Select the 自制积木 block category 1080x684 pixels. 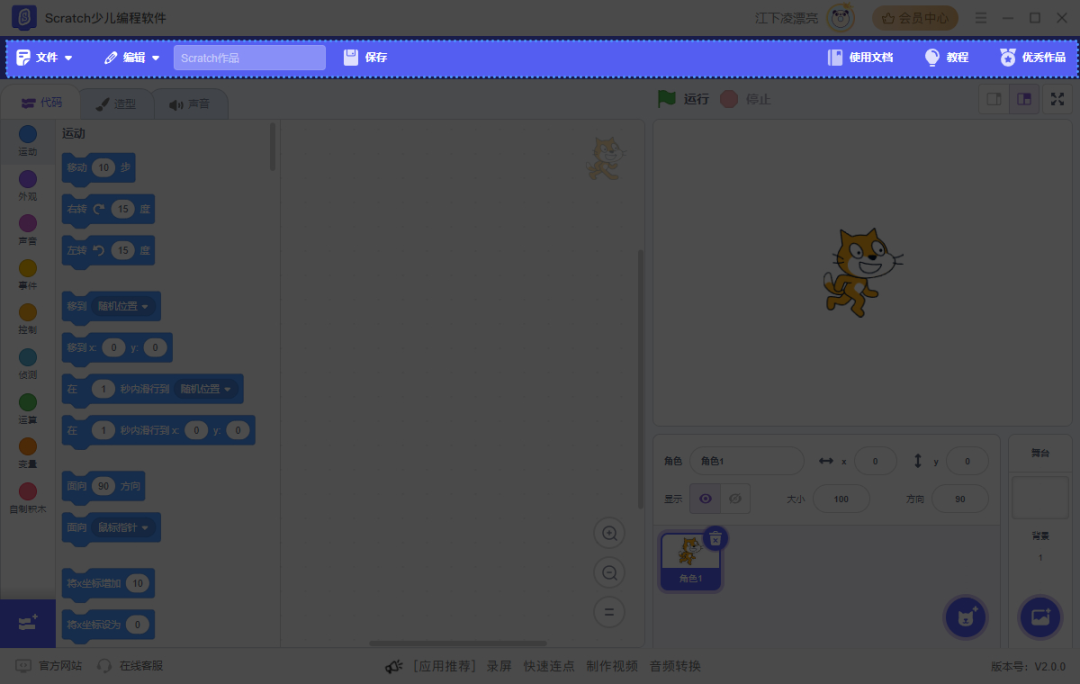click(28, 498)
